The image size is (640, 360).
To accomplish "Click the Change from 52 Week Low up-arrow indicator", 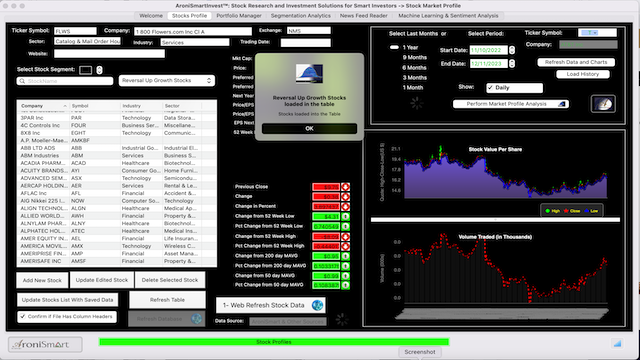I will (x=345, y=216).
